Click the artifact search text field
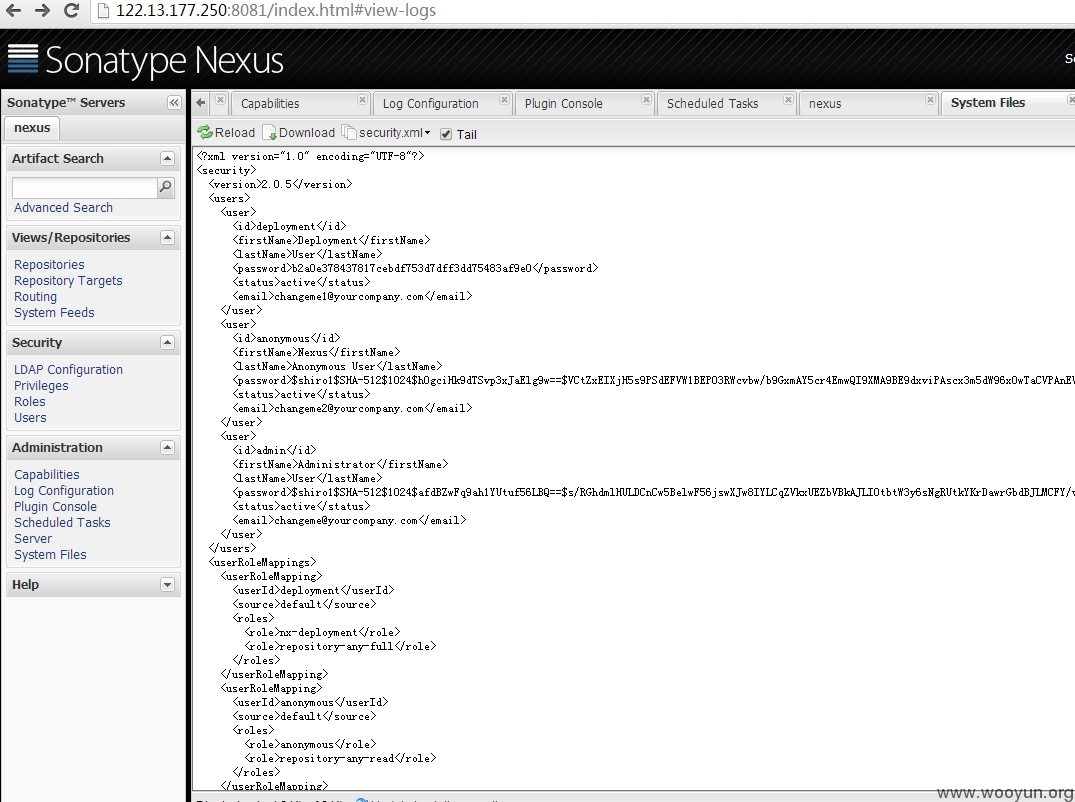 (x=84, y=187)
